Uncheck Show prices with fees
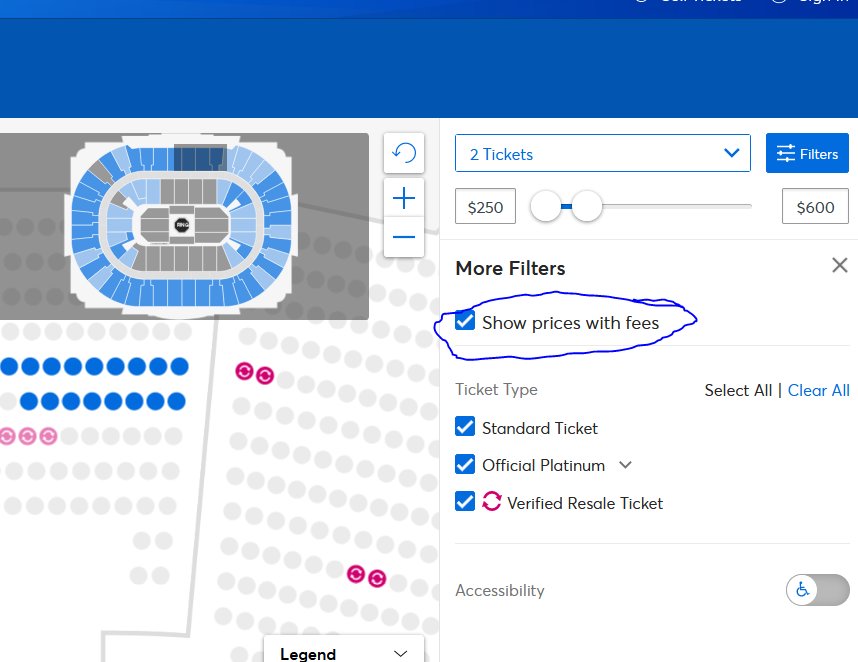Screen dimensions: 858x662 pyautogui.click(x=465, y=321)
